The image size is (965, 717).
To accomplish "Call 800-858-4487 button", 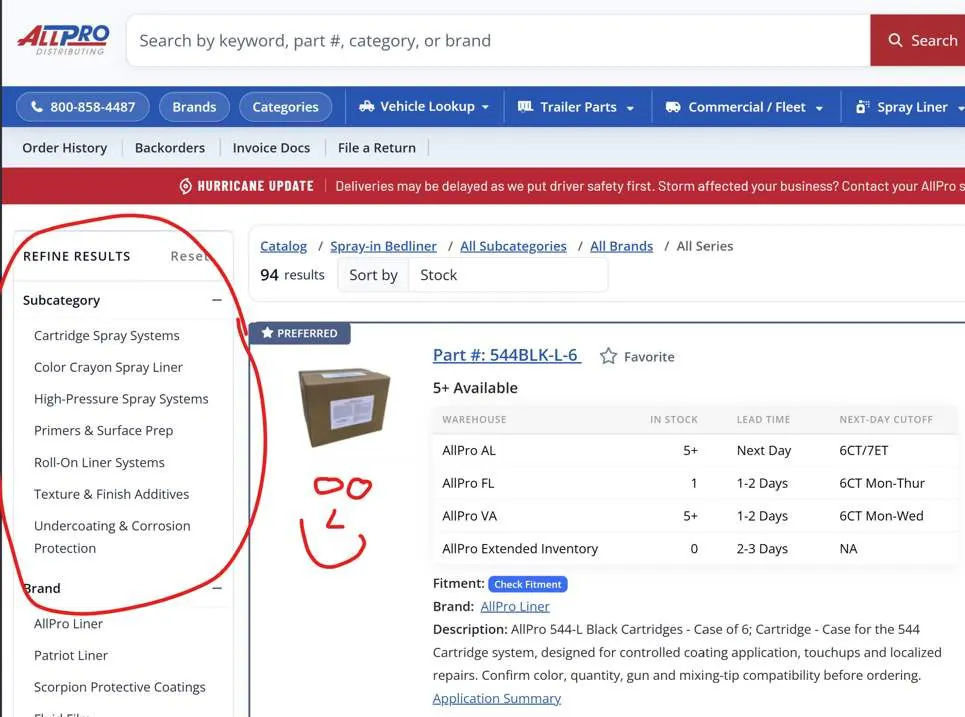I will point(83,107).
